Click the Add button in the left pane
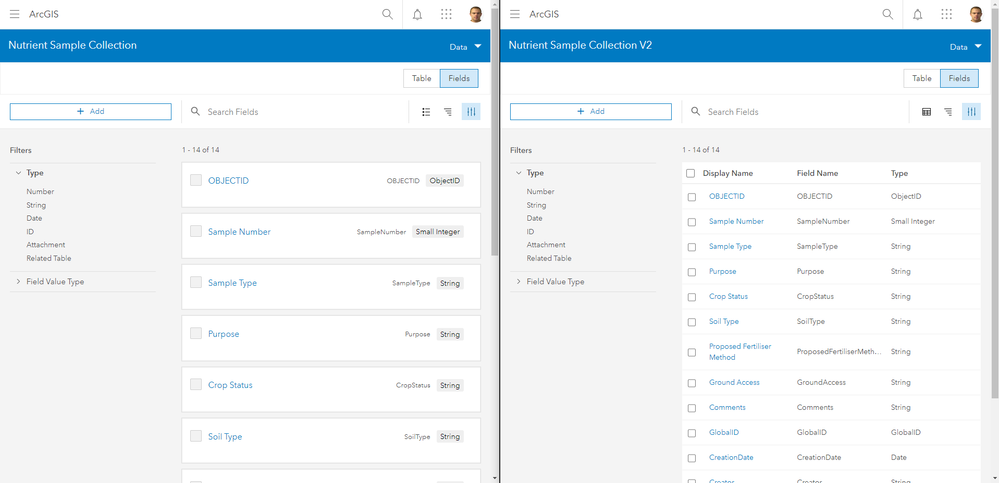Viewport: 999px width, 483px height. click(90, 111)
